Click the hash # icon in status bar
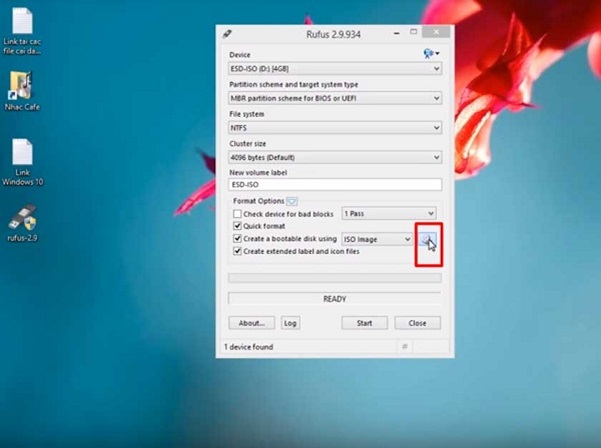This screenshot has height=448, width=601. (404, 347)
